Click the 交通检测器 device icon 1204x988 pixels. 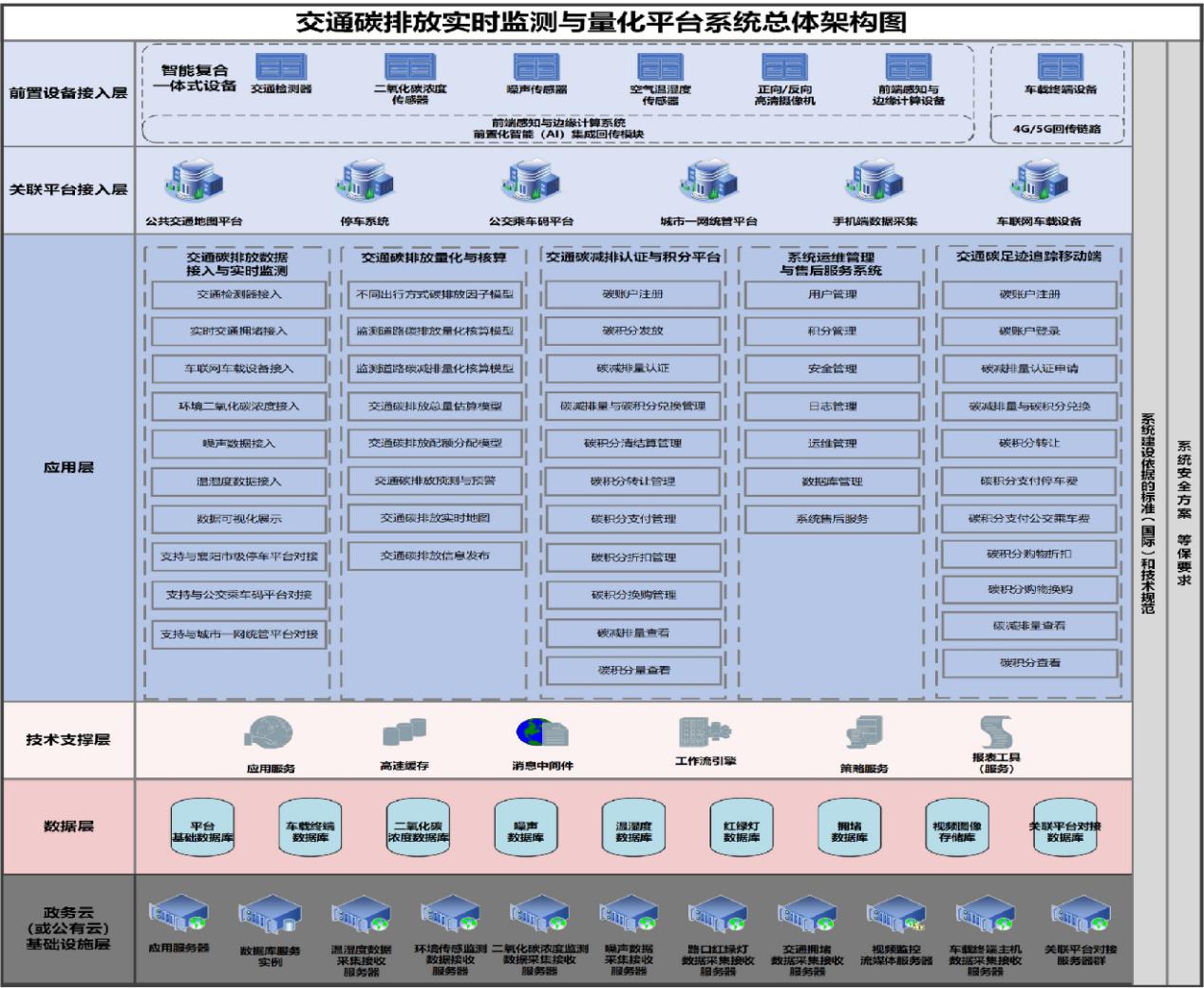pos(281,67)
